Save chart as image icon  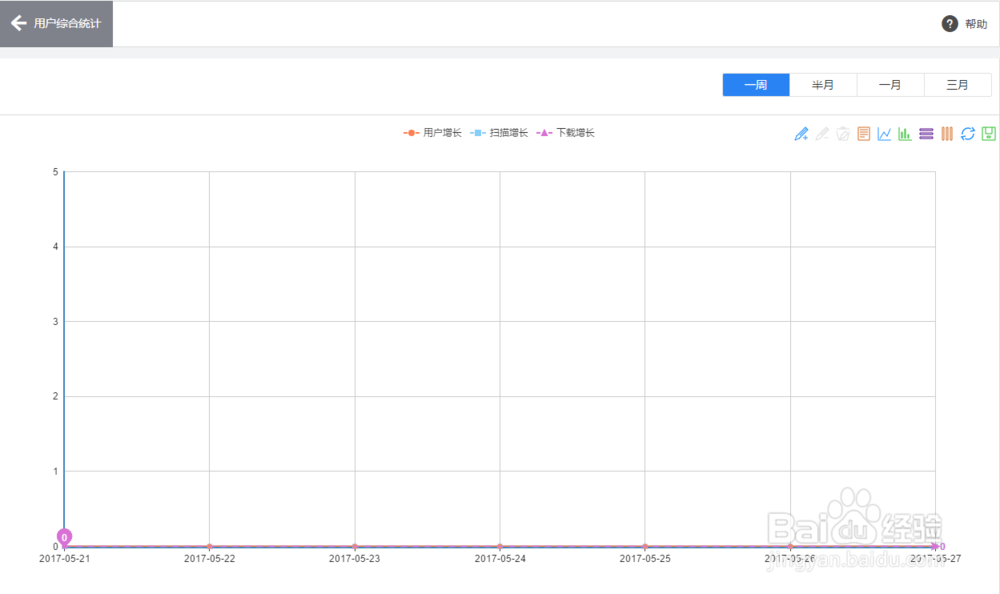pyautogui.click(x=988, y=134)
